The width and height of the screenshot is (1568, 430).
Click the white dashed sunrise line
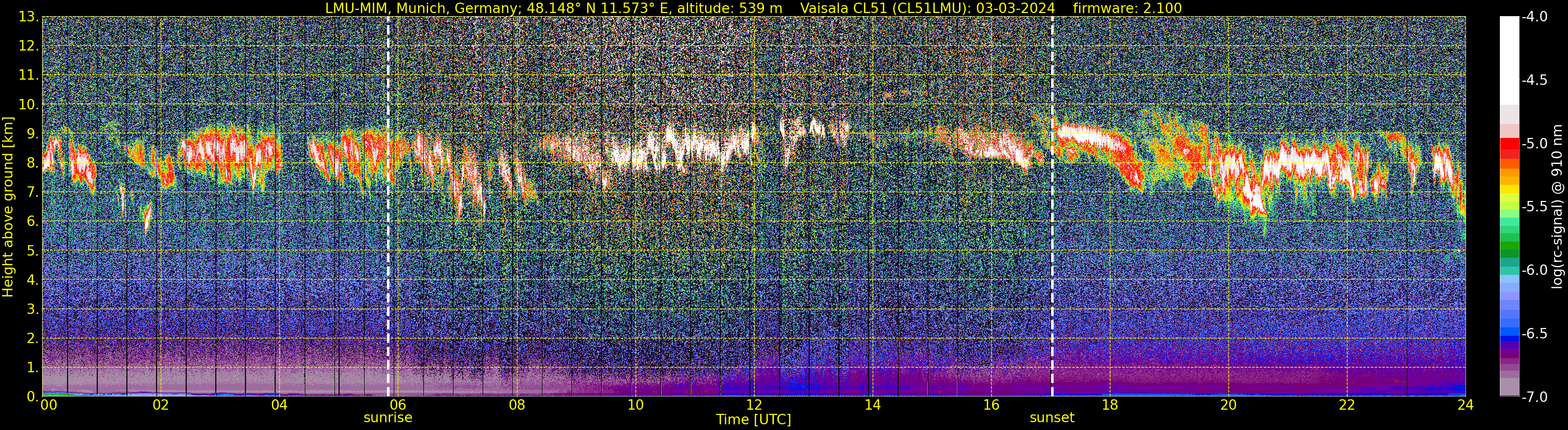388,207
